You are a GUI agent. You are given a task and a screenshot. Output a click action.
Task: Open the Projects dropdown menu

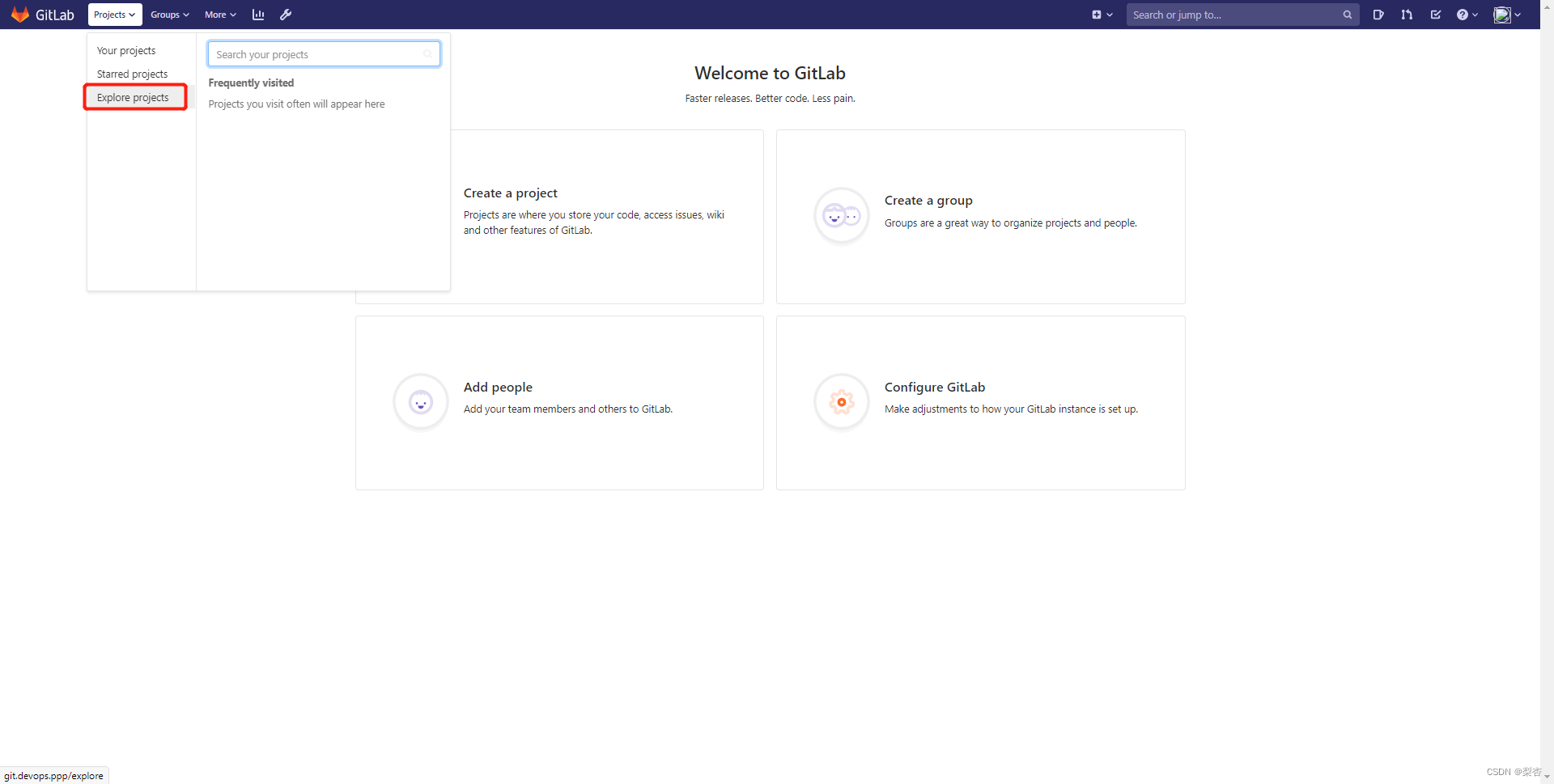[x=115, y=15]
